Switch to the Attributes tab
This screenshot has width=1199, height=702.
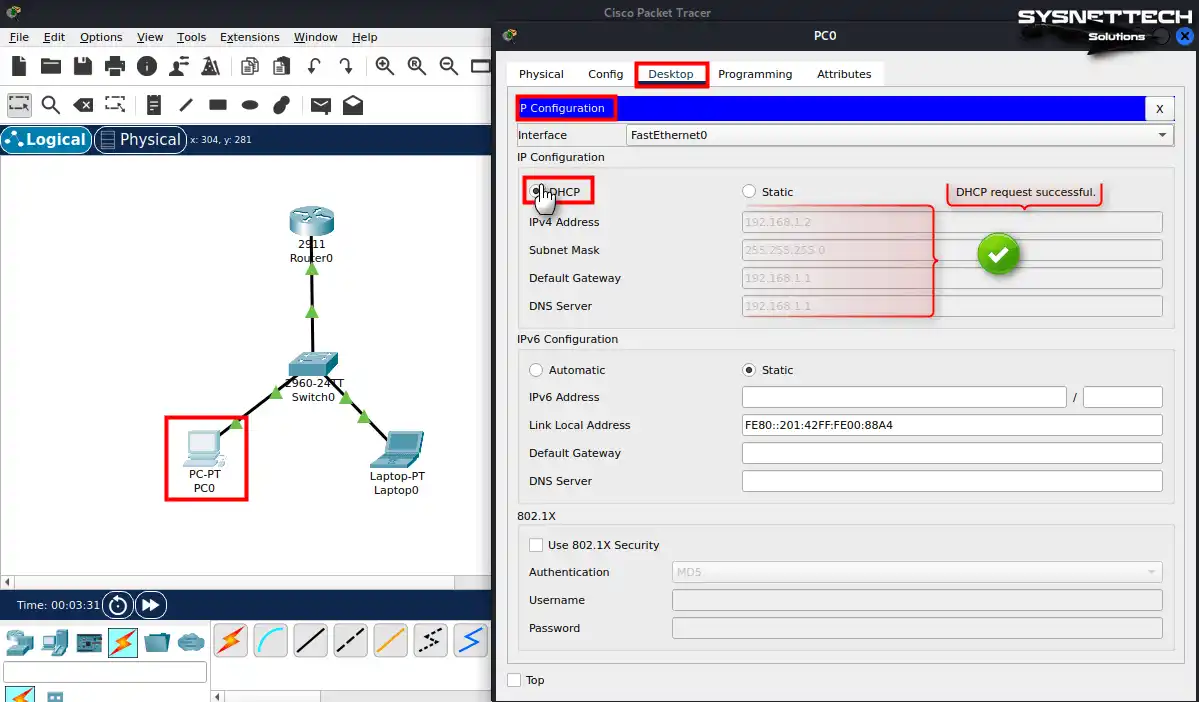(x=844, y=74)
